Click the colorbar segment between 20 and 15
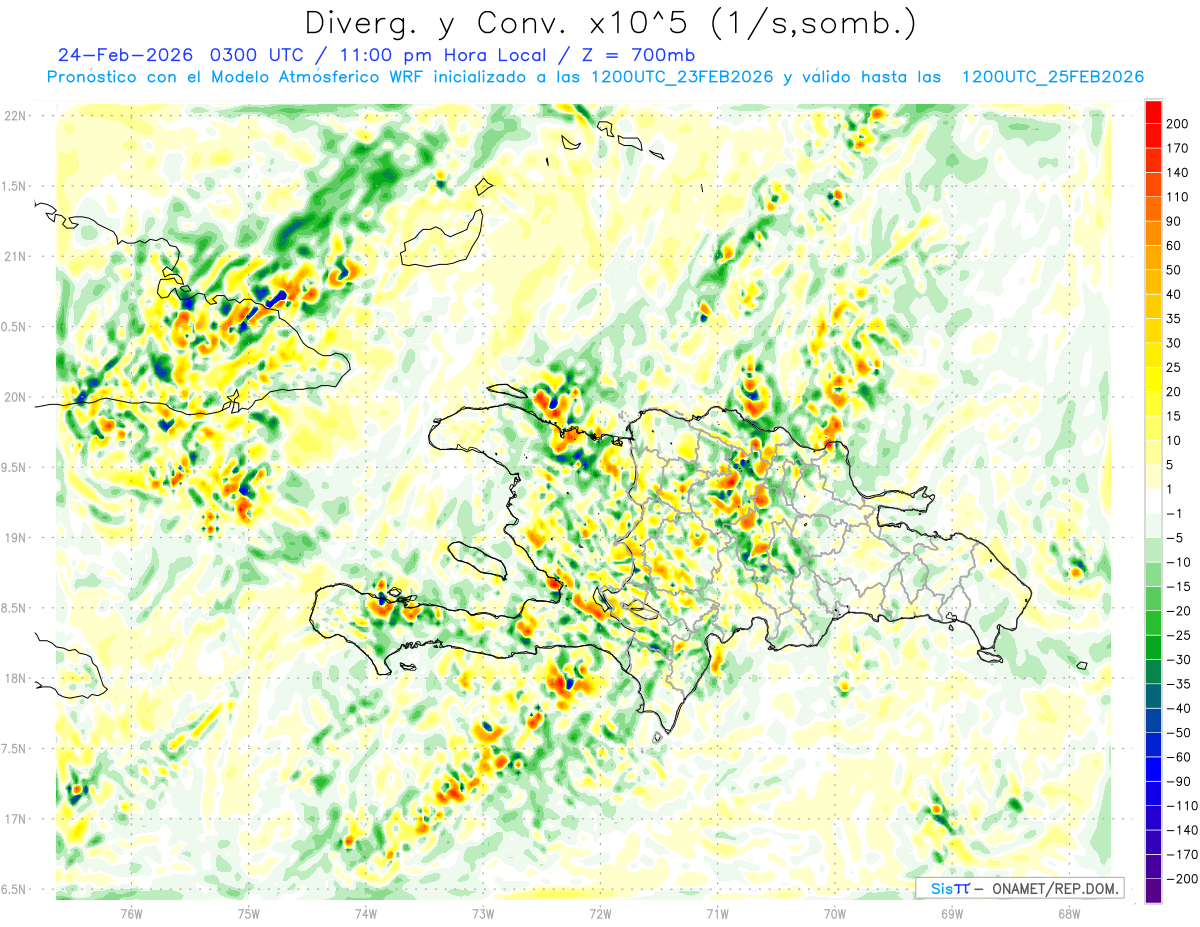This screenshot has height=927, width=1200. [x=1153, y=403]
